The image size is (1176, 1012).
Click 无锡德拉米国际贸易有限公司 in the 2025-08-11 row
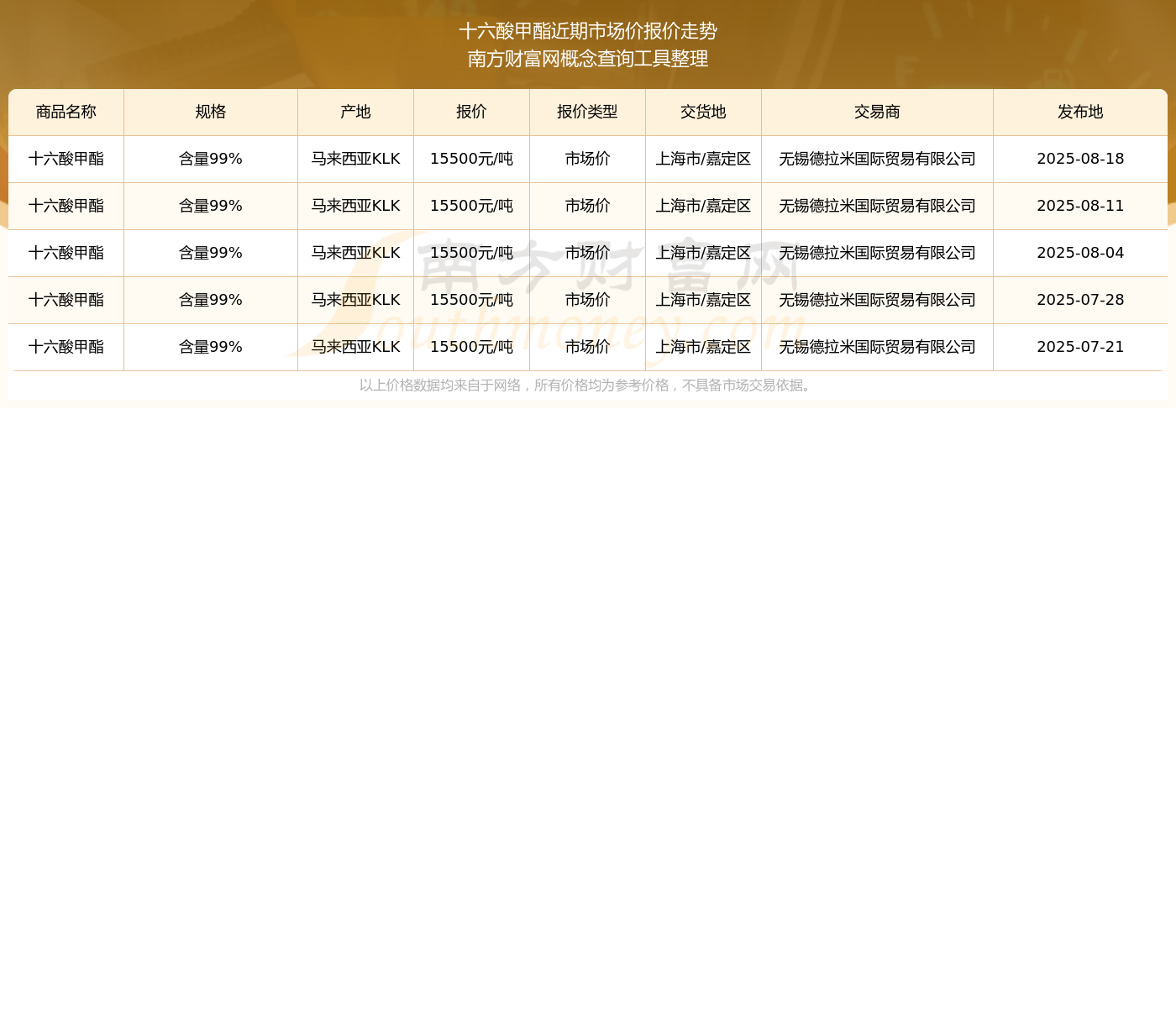point(878,206)
